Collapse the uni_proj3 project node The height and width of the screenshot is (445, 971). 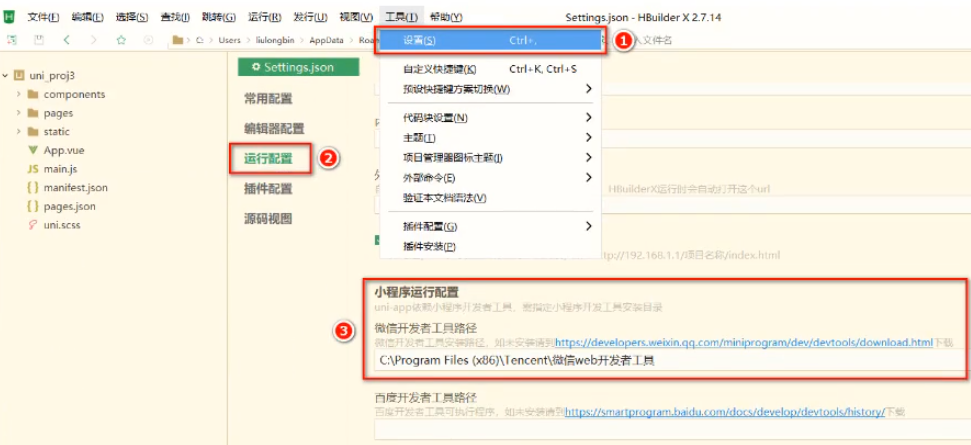[6, 76]
